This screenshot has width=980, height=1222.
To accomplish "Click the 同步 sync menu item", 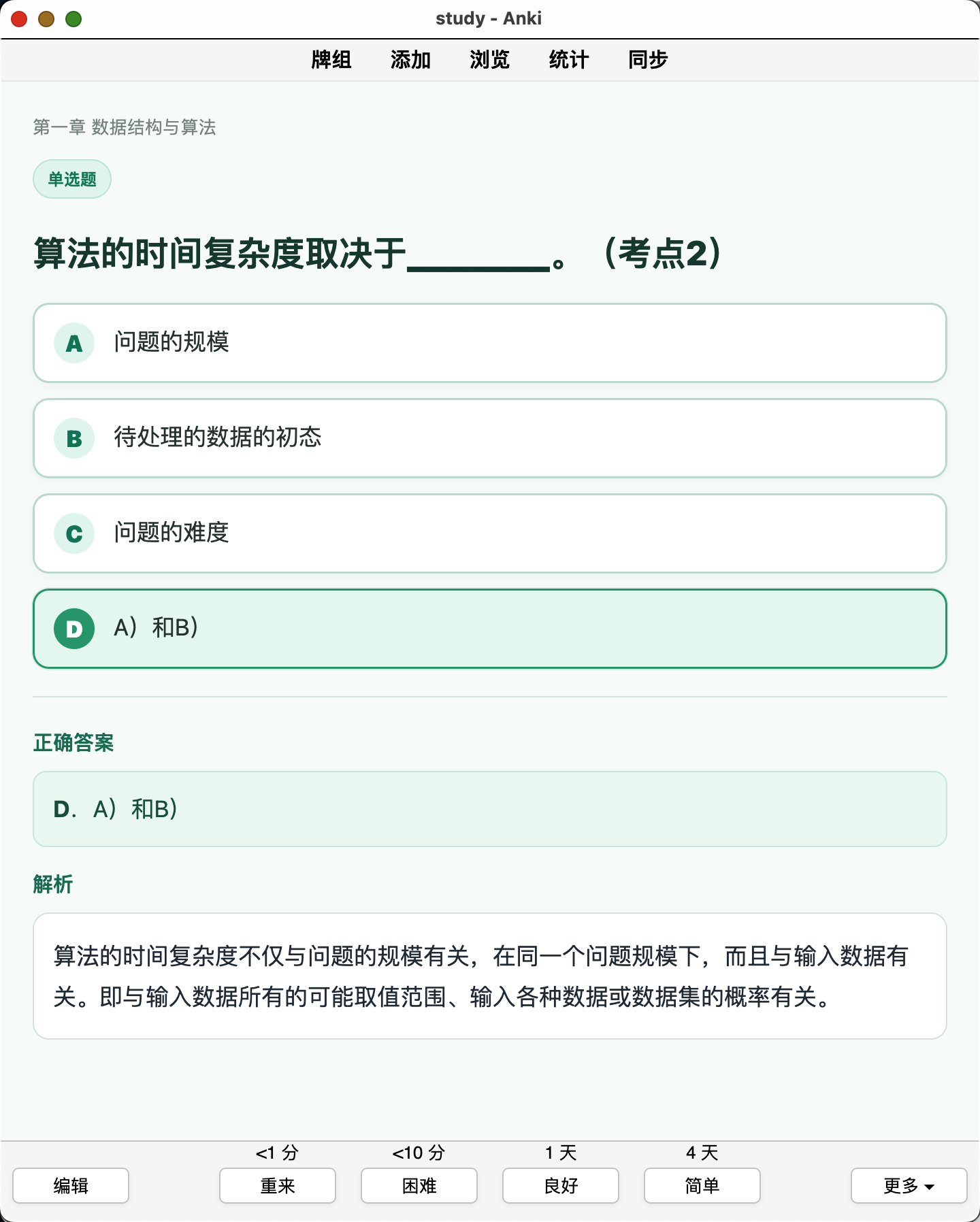I will (647, 60).
